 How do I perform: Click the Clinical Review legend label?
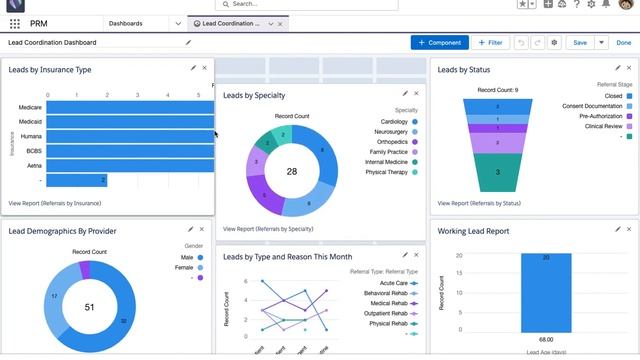pos(603,127)
